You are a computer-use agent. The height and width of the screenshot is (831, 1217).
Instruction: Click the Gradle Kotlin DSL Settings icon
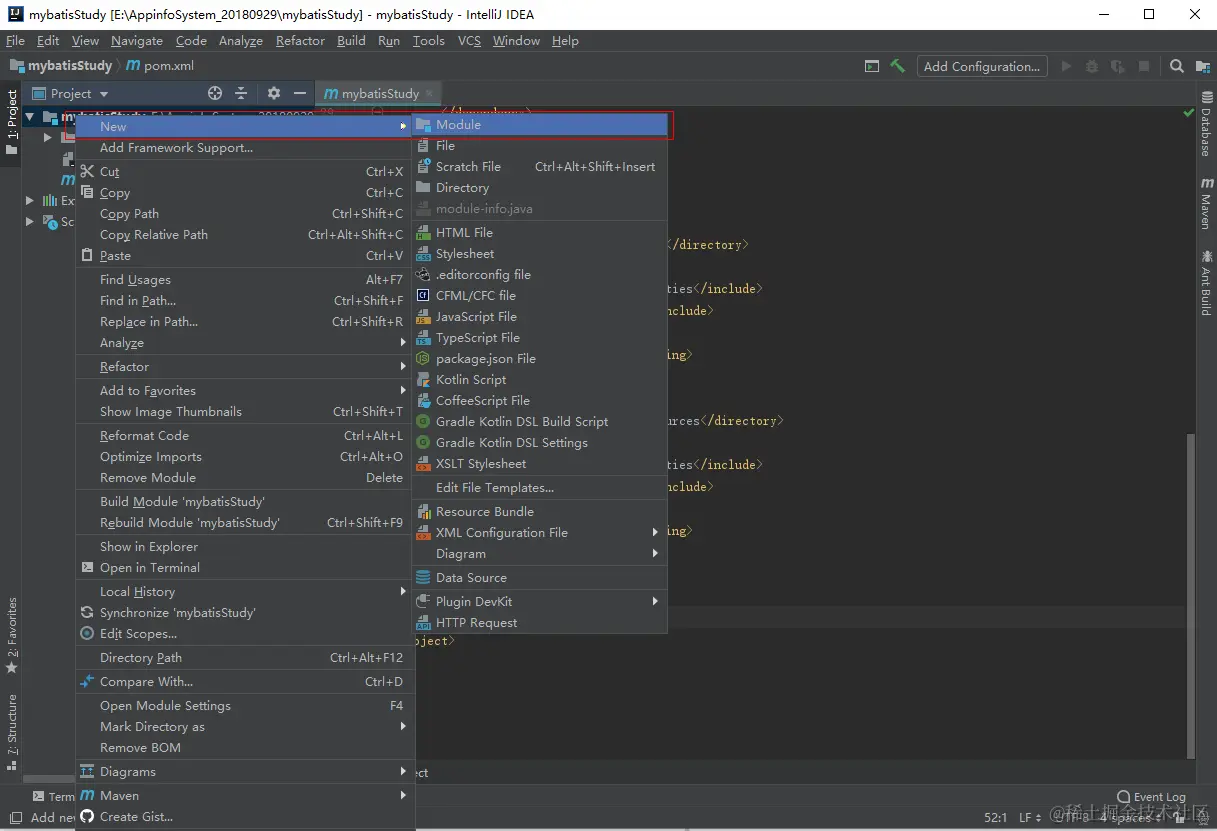(423, 443)
